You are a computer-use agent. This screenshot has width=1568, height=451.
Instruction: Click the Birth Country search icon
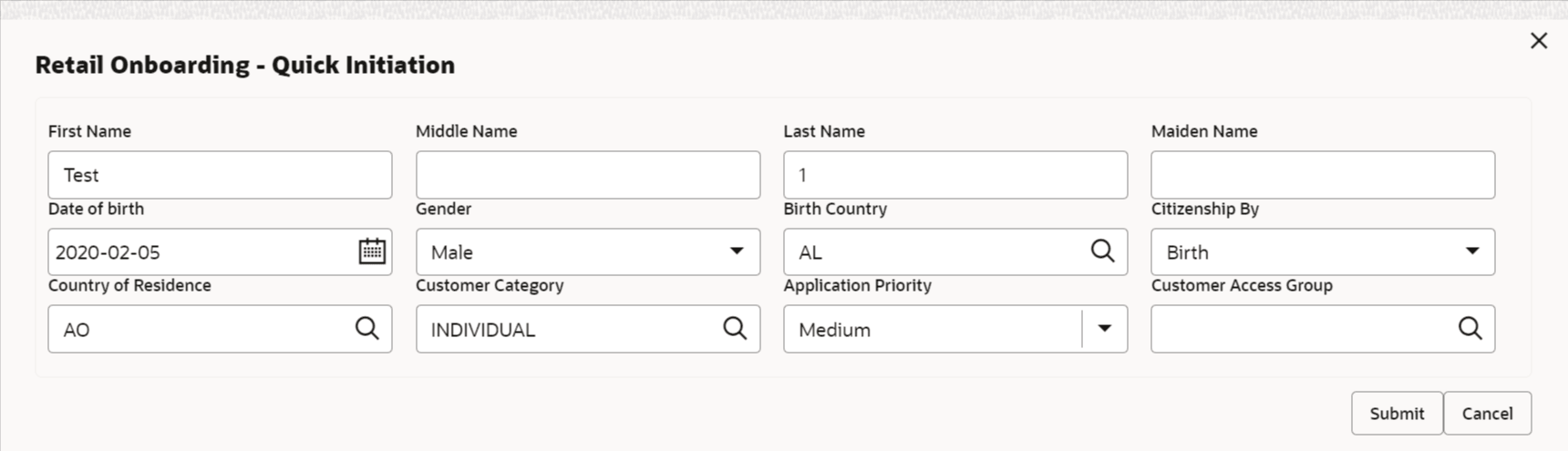pyautogui.click(x=1102, y=251)
